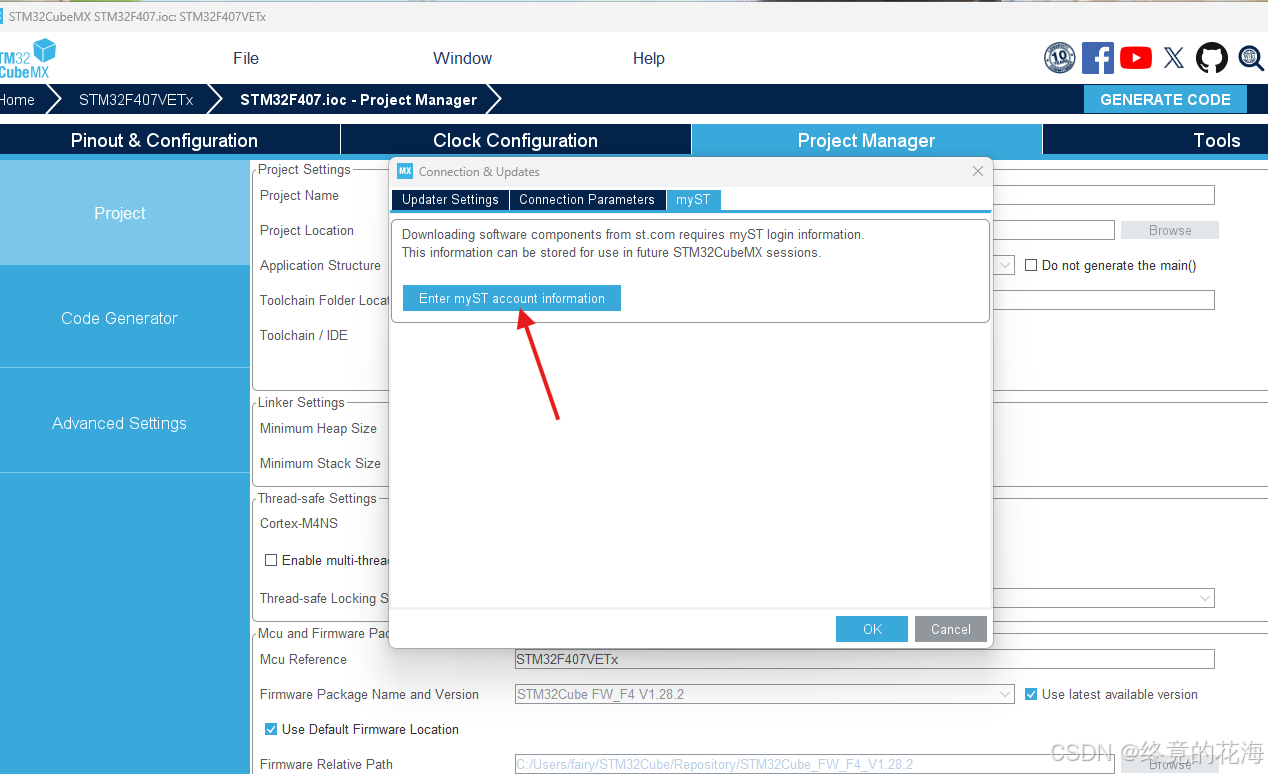Switch to Clock Configuration tab
This screenshot has height=774, width=1268.
515,140
